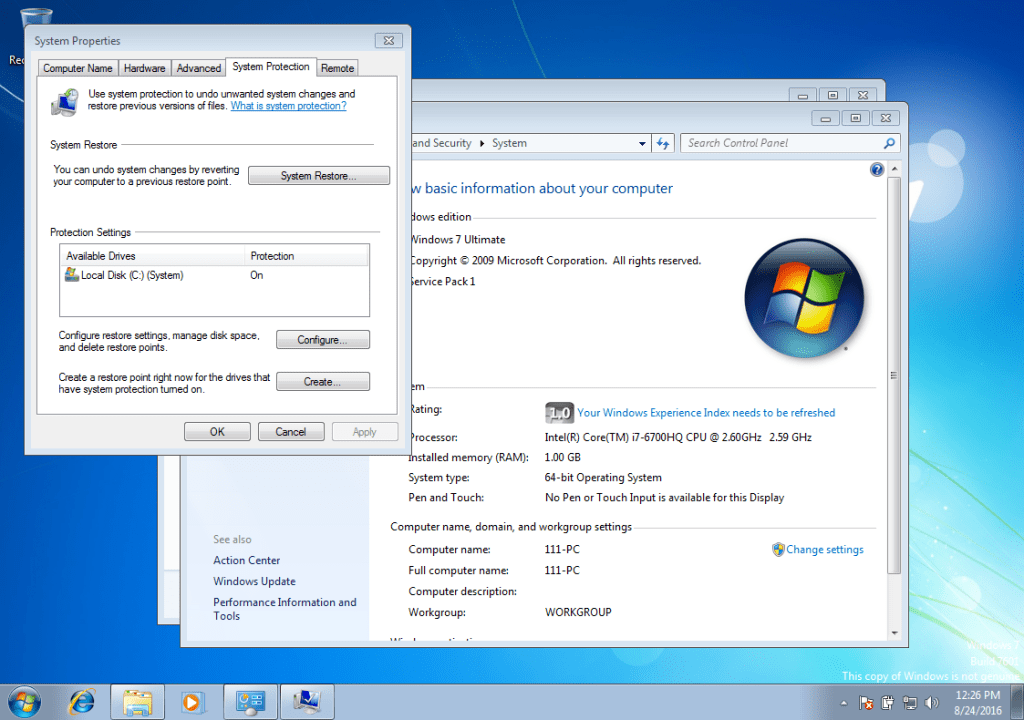Click 'Your Windows Experience Index needs to be refreshed'

tap(706, 413)
